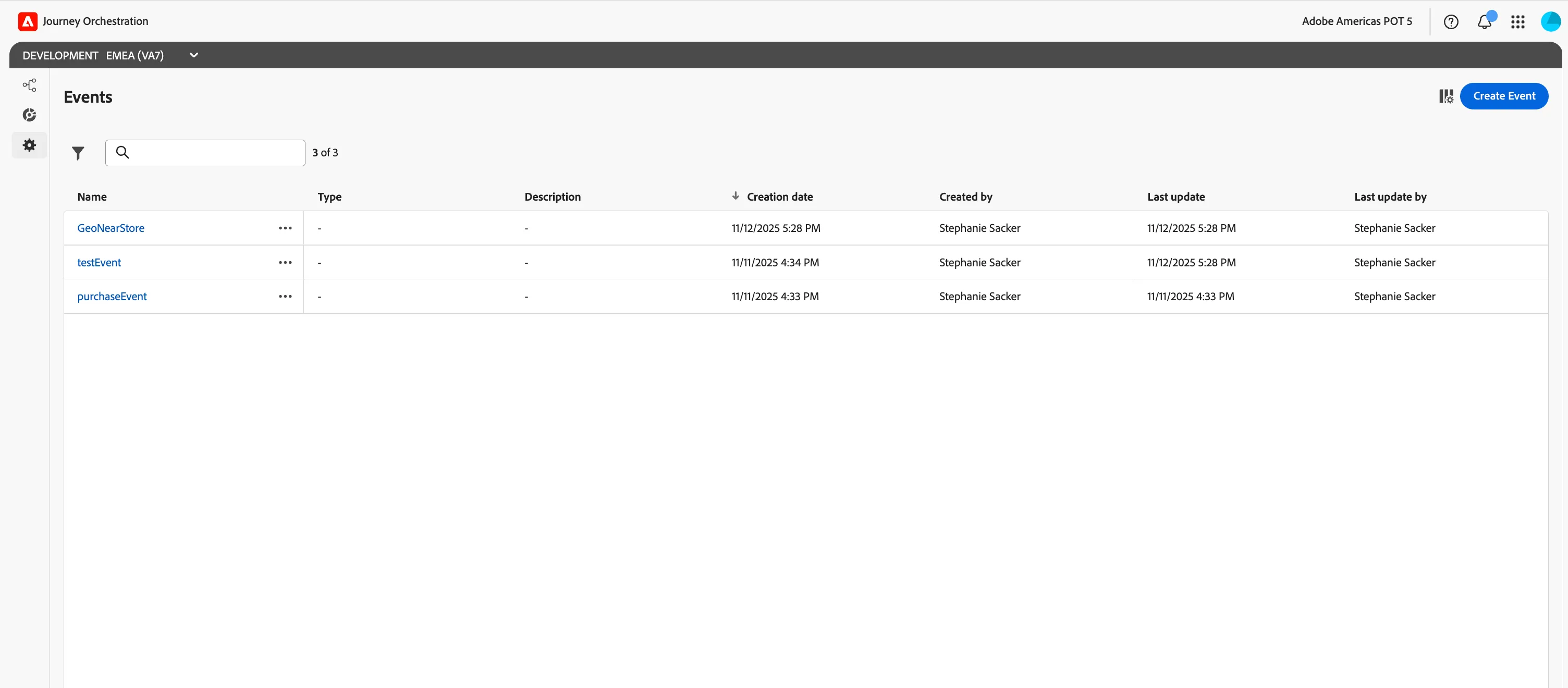Select the administration gear icon
This screenshot has width=1568, height=688.
click(x=29, y=145)
